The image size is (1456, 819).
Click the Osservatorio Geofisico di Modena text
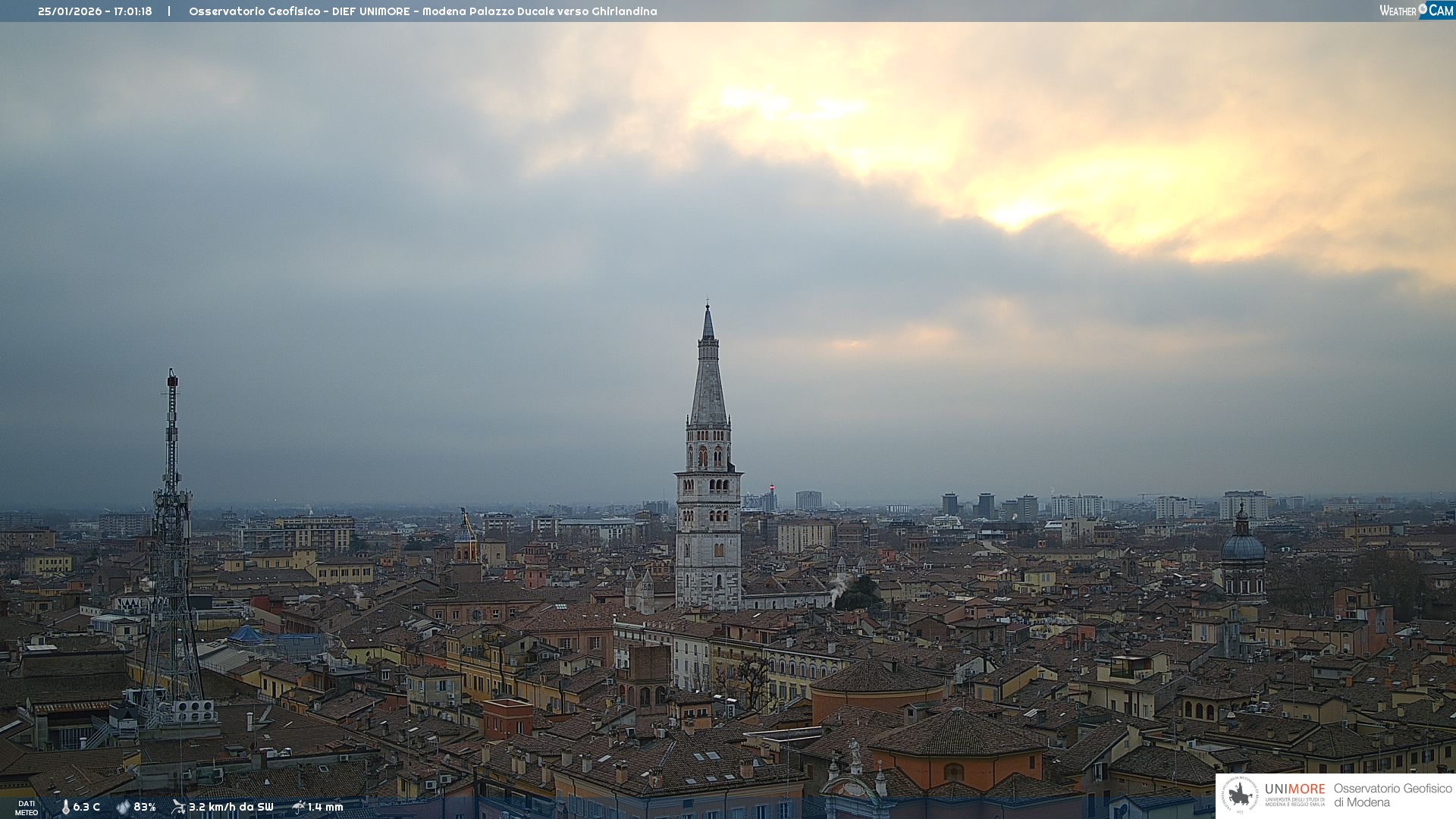point(1392,795)
